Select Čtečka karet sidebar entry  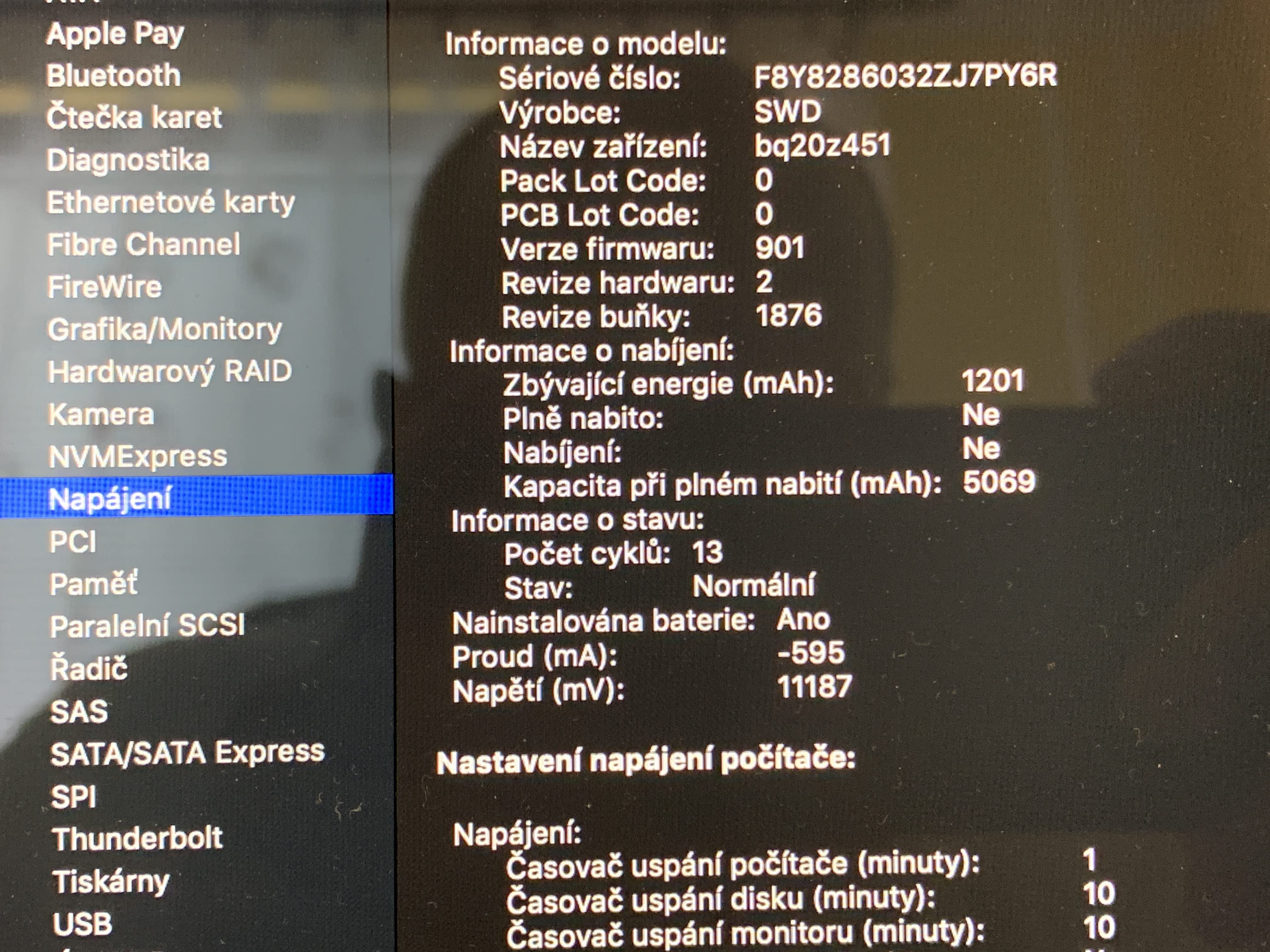tap(134, 118)
